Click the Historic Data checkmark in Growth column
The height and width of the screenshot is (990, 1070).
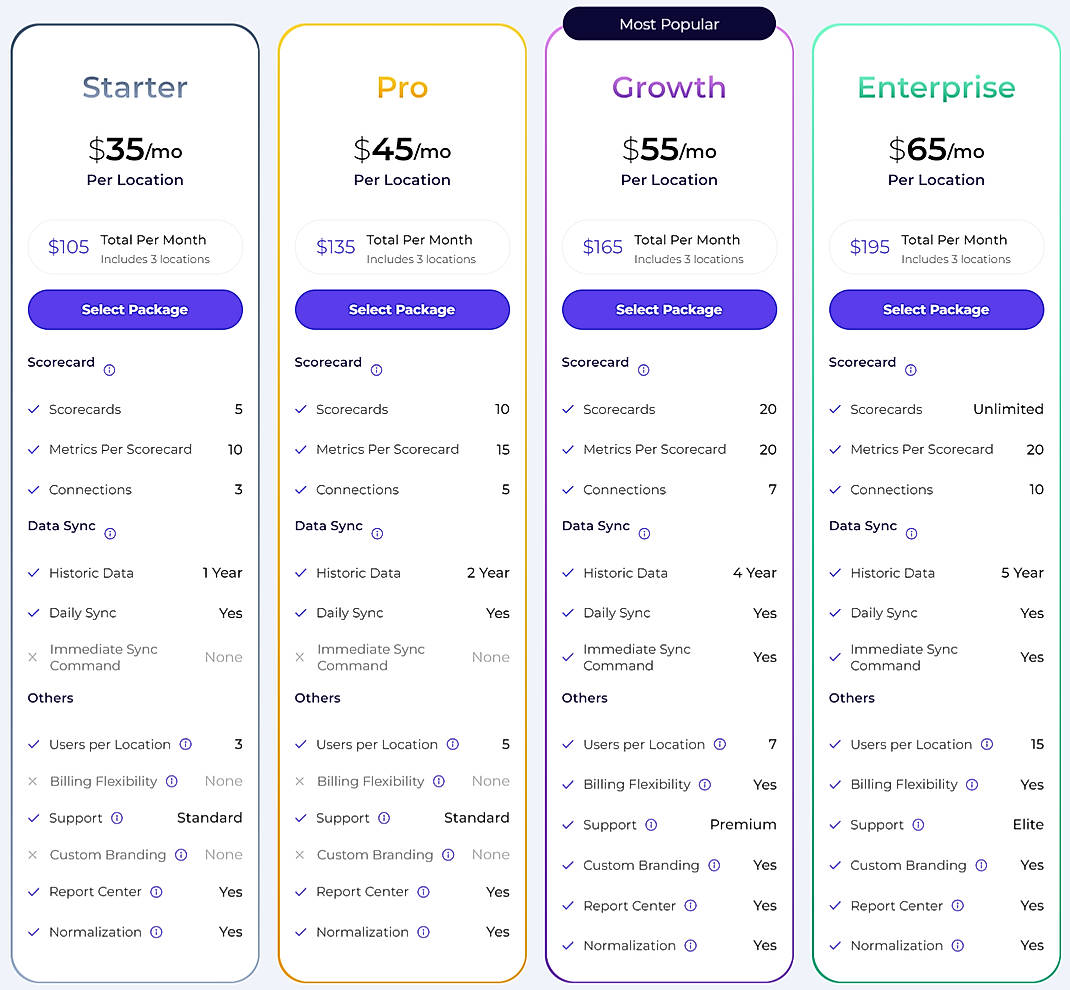pos(567,572)
